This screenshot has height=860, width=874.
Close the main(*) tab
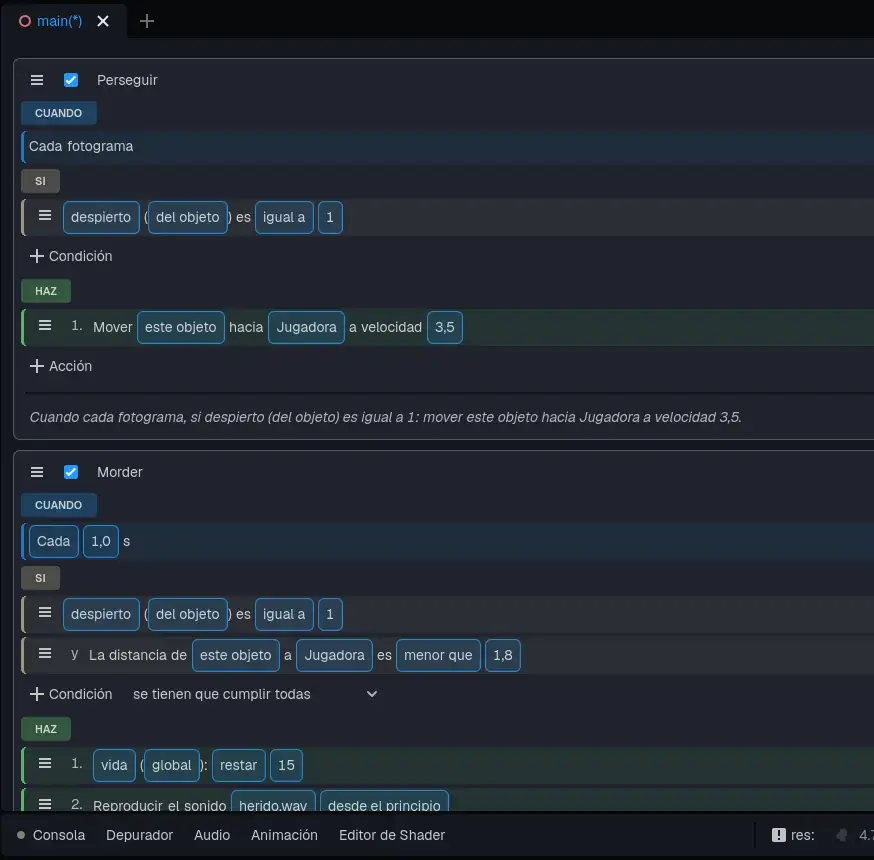coord(103,21)
